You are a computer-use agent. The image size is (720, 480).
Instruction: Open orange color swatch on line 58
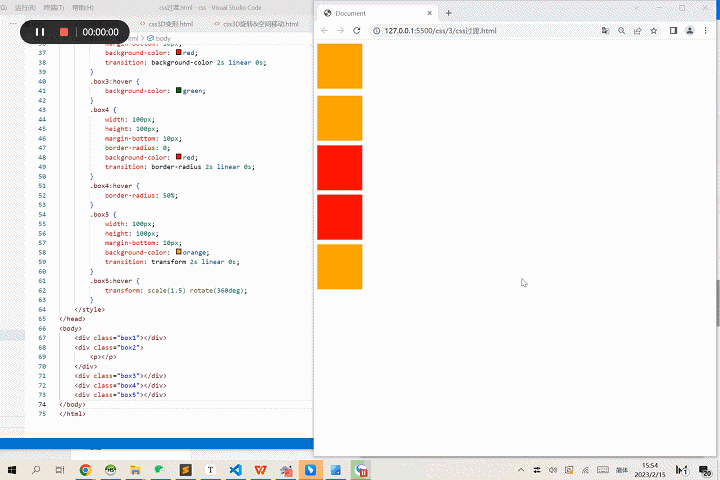tap(179, 252)
